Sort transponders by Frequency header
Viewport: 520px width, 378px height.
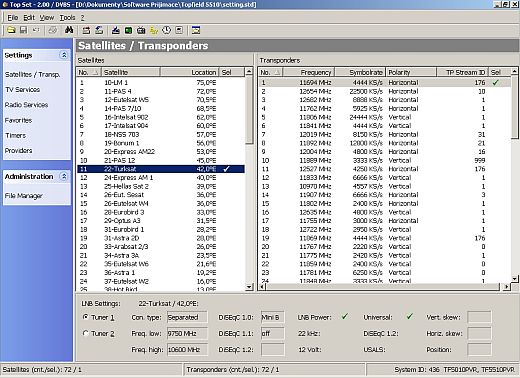pos(309,72)
